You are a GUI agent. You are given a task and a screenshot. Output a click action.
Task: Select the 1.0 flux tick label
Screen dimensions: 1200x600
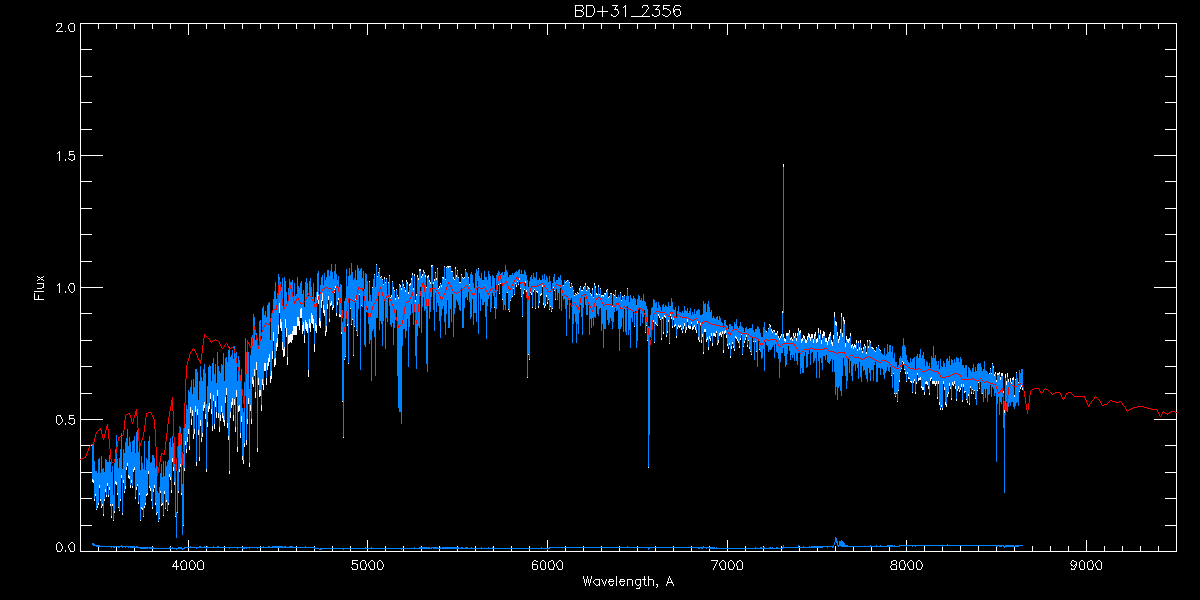click(x=65, y=288)
